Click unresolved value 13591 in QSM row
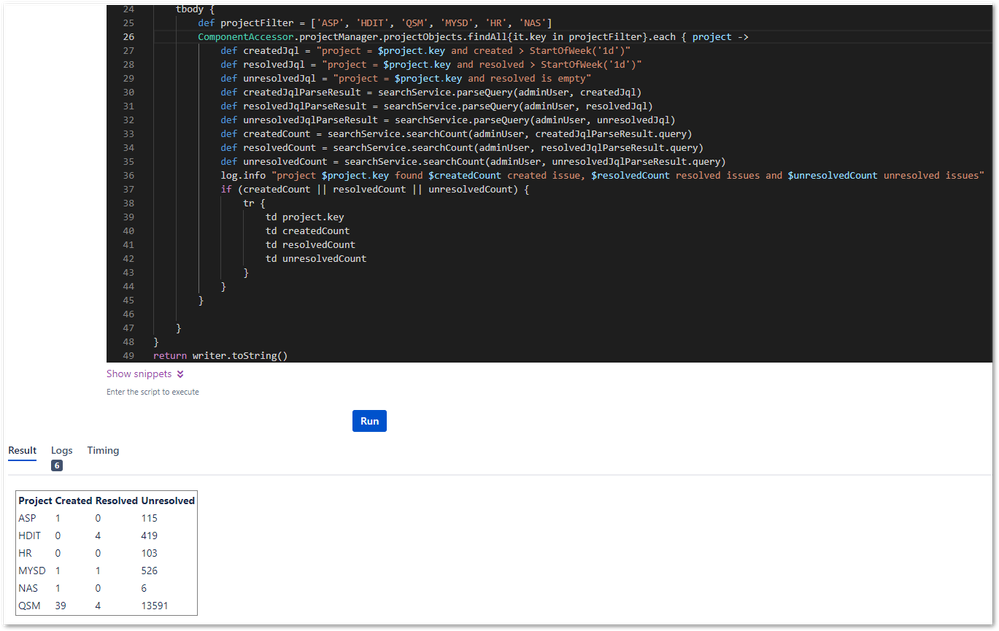999x631 pixels. coord(155,606)
